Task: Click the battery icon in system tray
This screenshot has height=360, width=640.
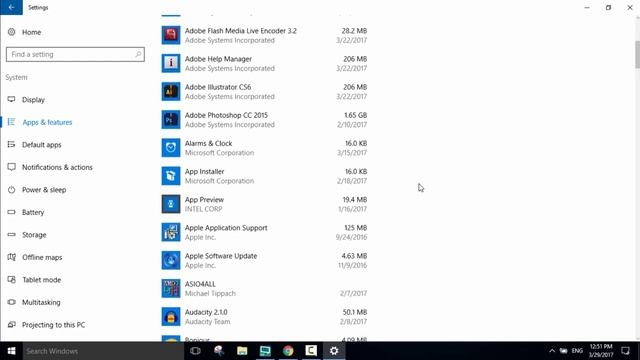Action: (564, 351)
